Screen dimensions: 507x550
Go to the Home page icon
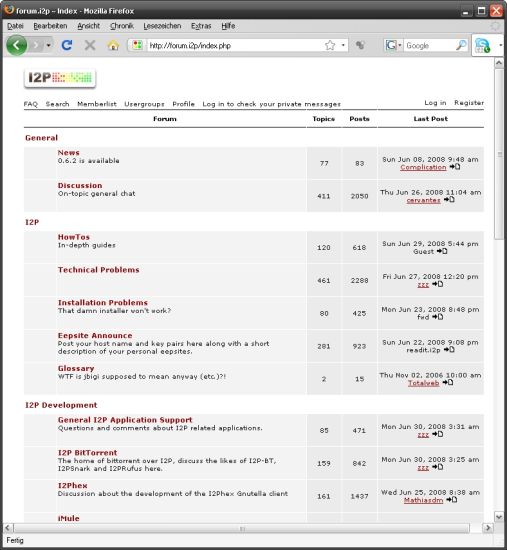tap(113, 45)
